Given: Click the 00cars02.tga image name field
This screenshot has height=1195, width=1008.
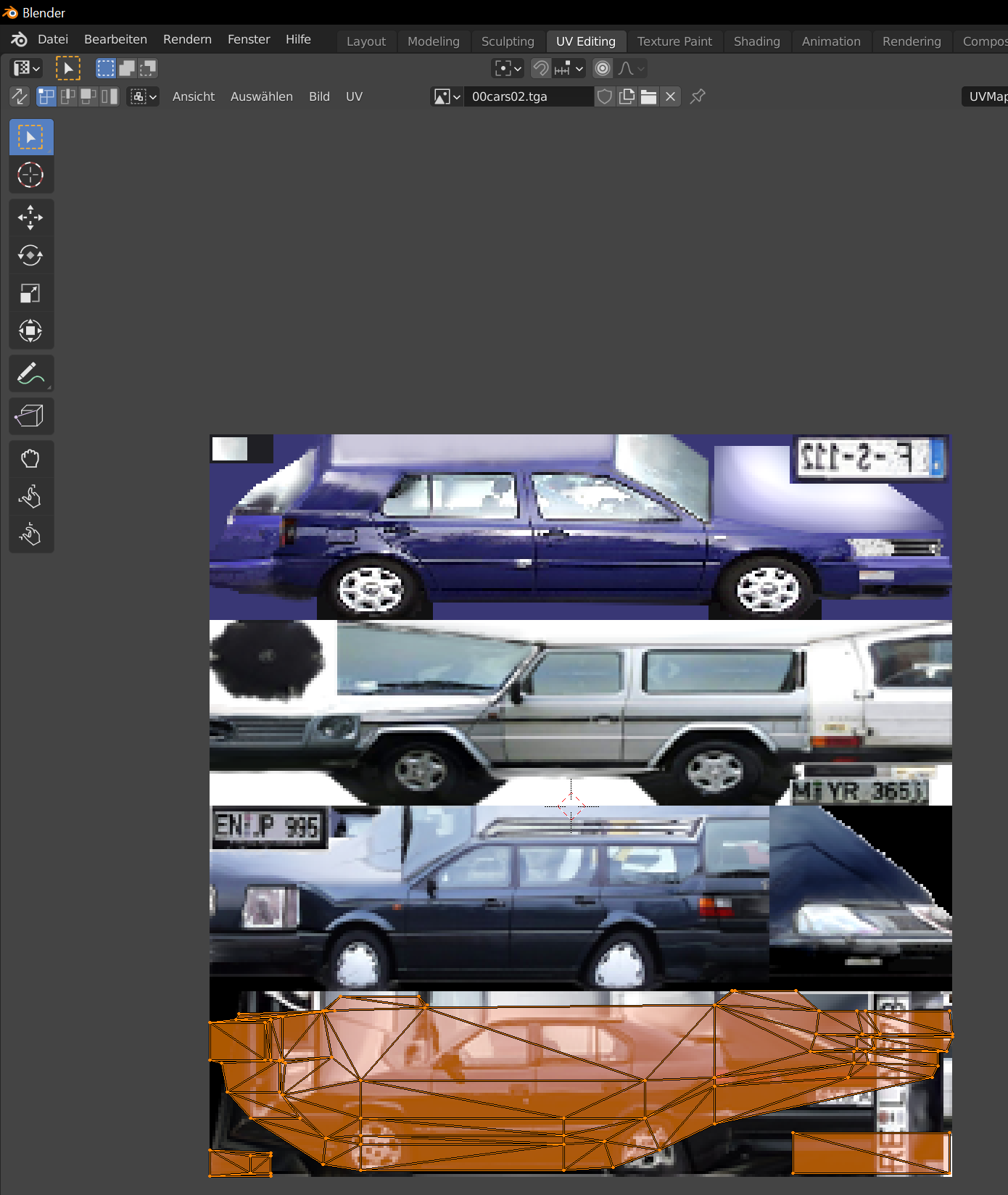Looking at the screenshot, I should coord(529,96).
